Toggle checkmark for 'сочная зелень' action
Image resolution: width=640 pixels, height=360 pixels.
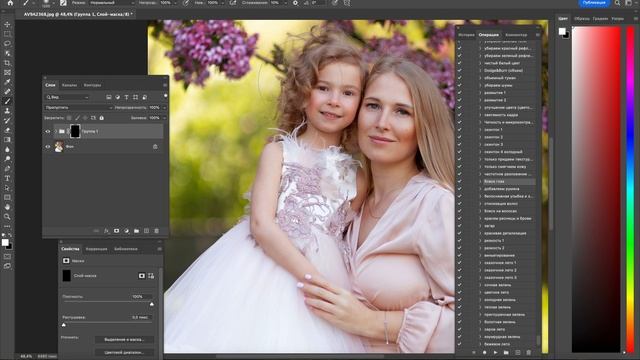[x=460, y=285]
